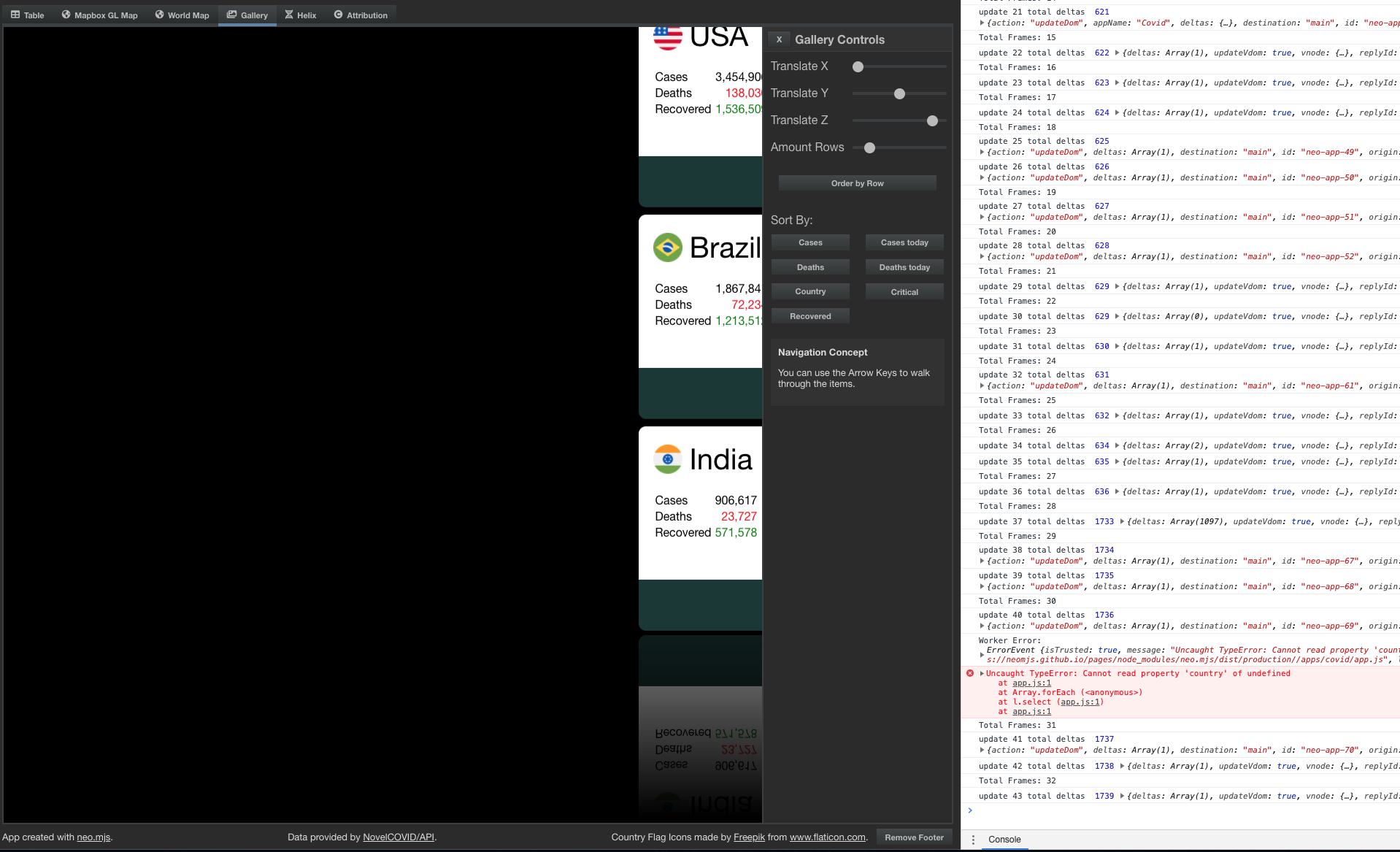1400x852 pixels.
Task: Click the Helix DNA icon
Action: pyautogui.click(x=289, y=15)
